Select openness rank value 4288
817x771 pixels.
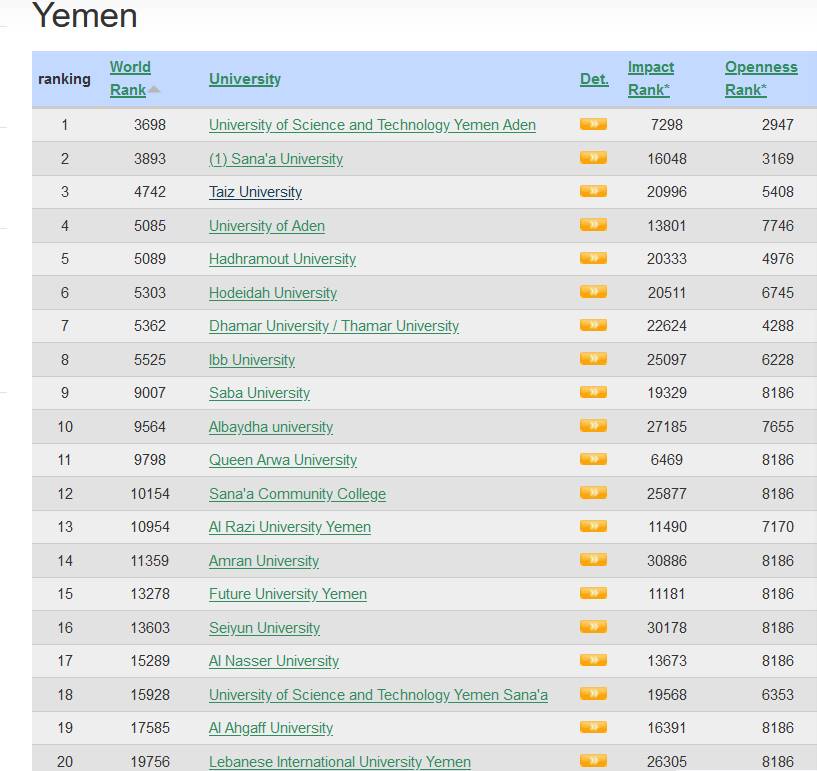(x=777, y=326)
